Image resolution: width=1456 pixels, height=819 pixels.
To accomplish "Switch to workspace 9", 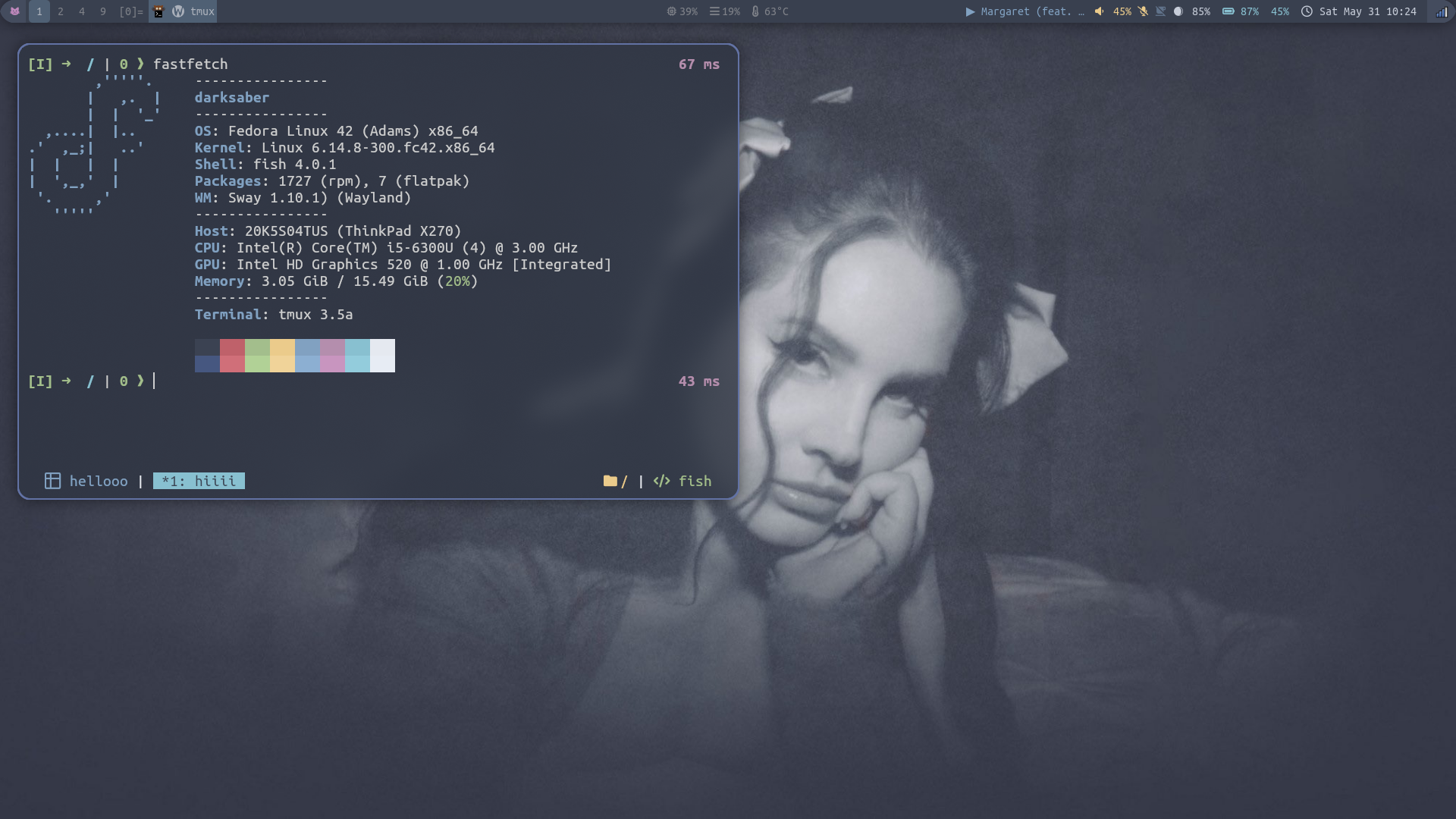I will 103,11.
